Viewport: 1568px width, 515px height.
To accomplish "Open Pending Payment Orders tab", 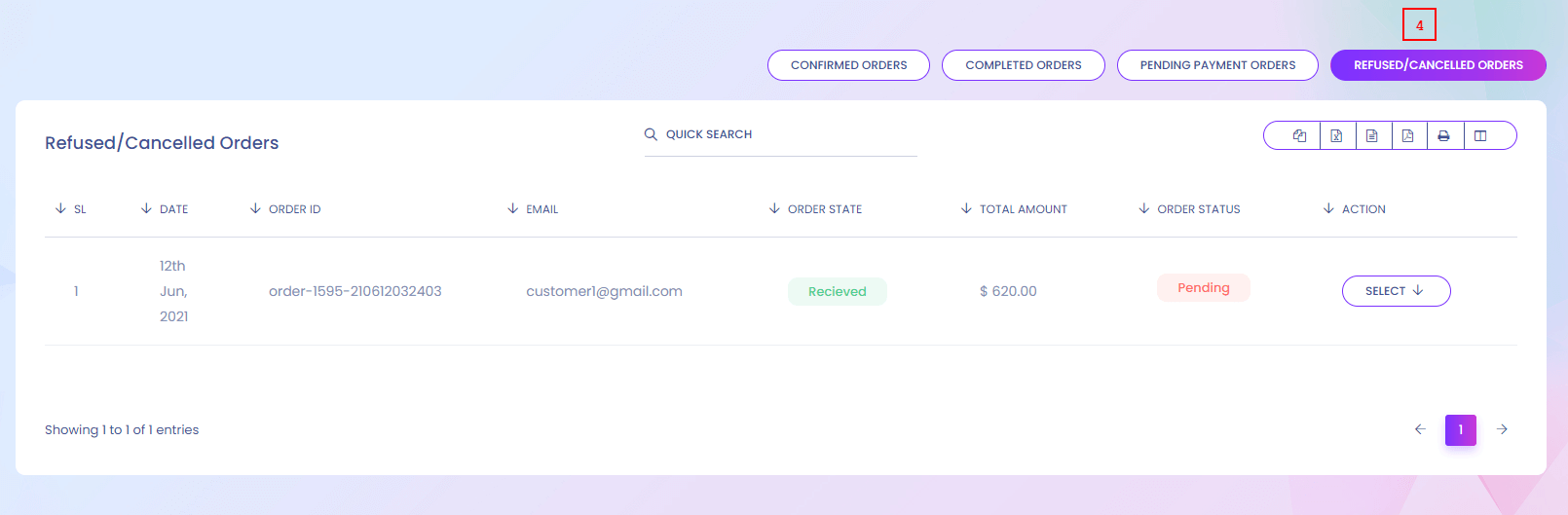I will coord(1217,65).
